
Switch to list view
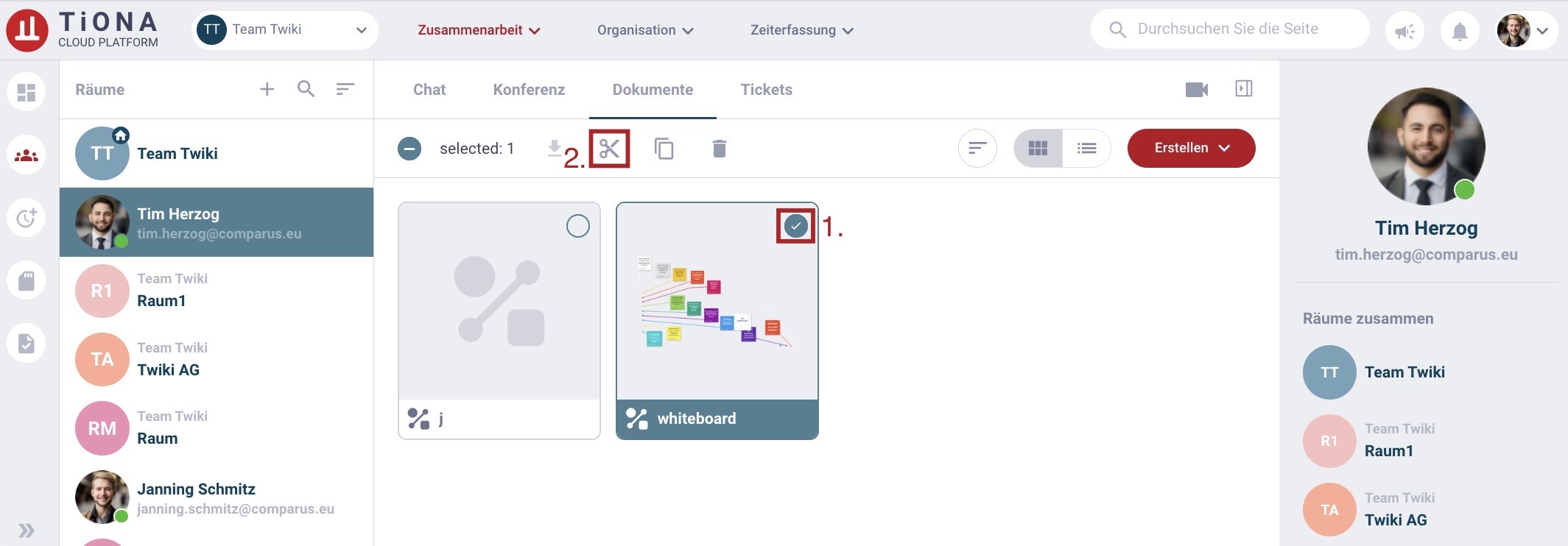[1086, 148]
